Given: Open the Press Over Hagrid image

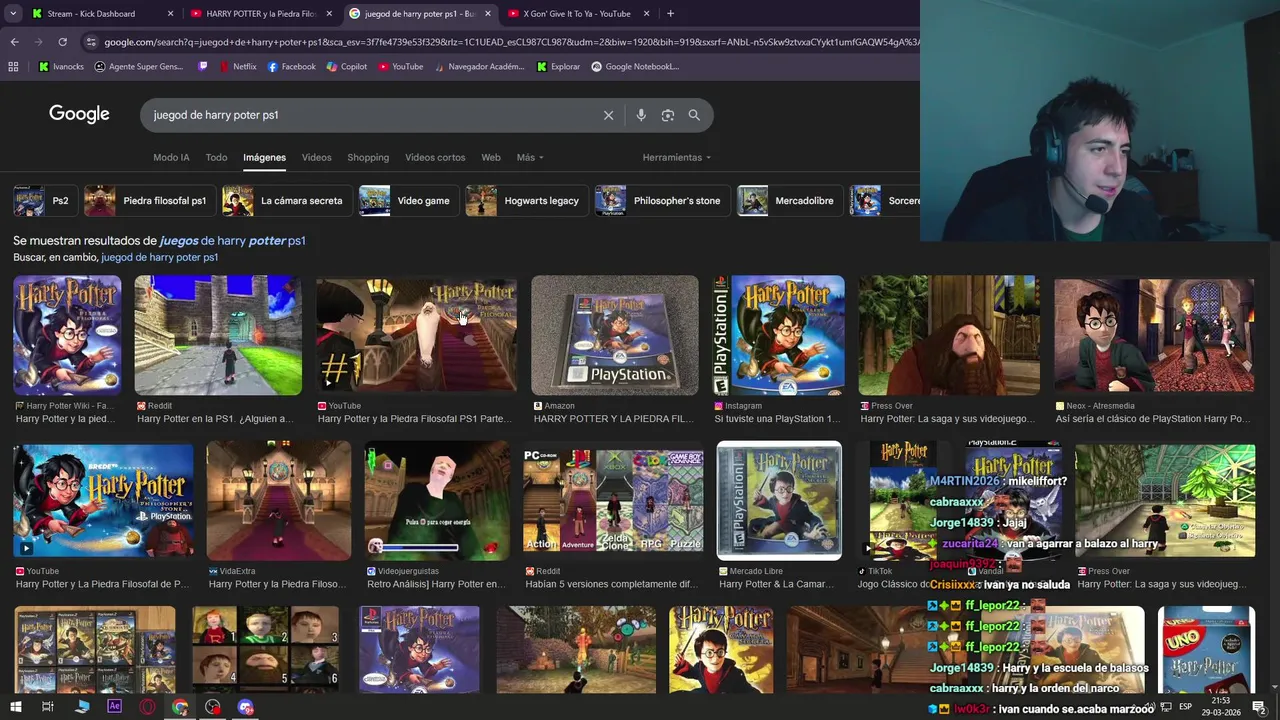Looking at the screenshot, I should coord(949,335).
